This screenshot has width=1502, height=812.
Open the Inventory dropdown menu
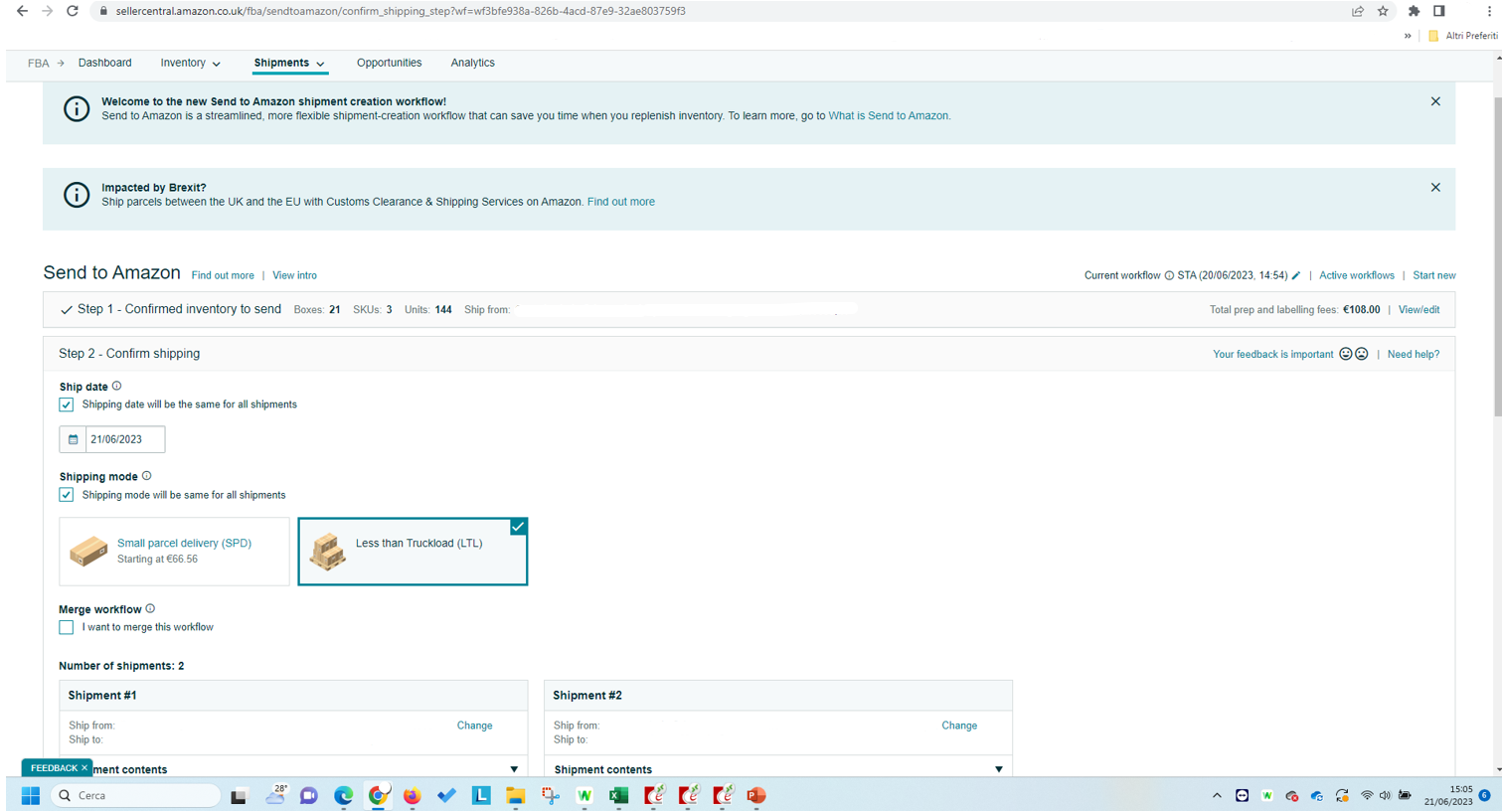tap(190, 63)
